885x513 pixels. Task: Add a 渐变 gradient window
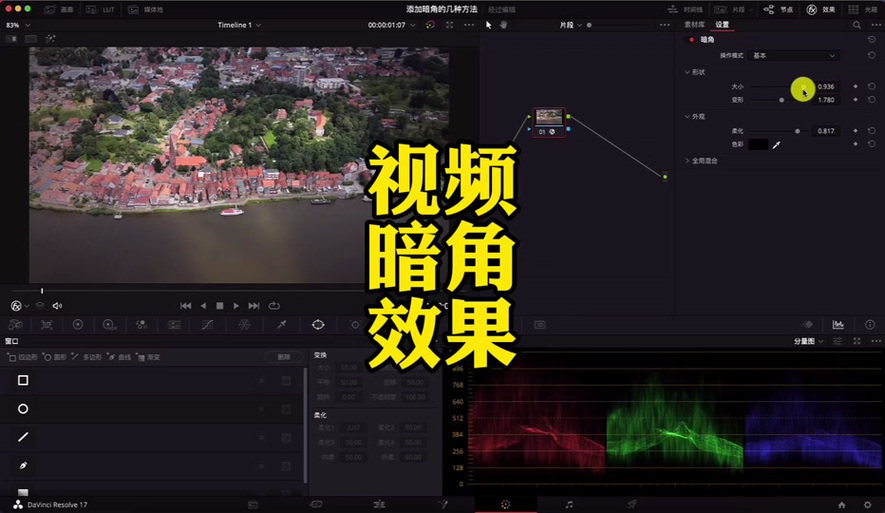[149, 357]
